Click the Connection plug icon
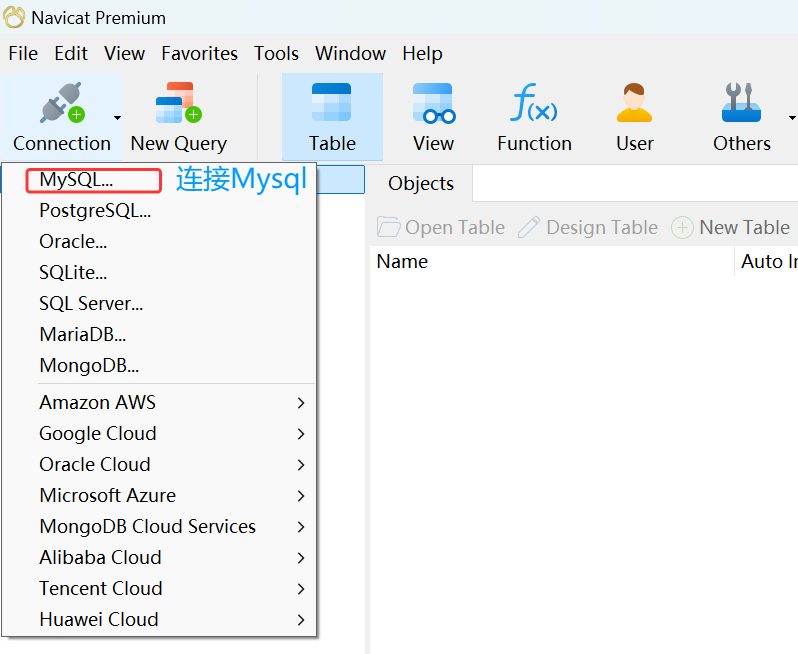This screenshot has width=798, height=654. click(x=62, y=102)
